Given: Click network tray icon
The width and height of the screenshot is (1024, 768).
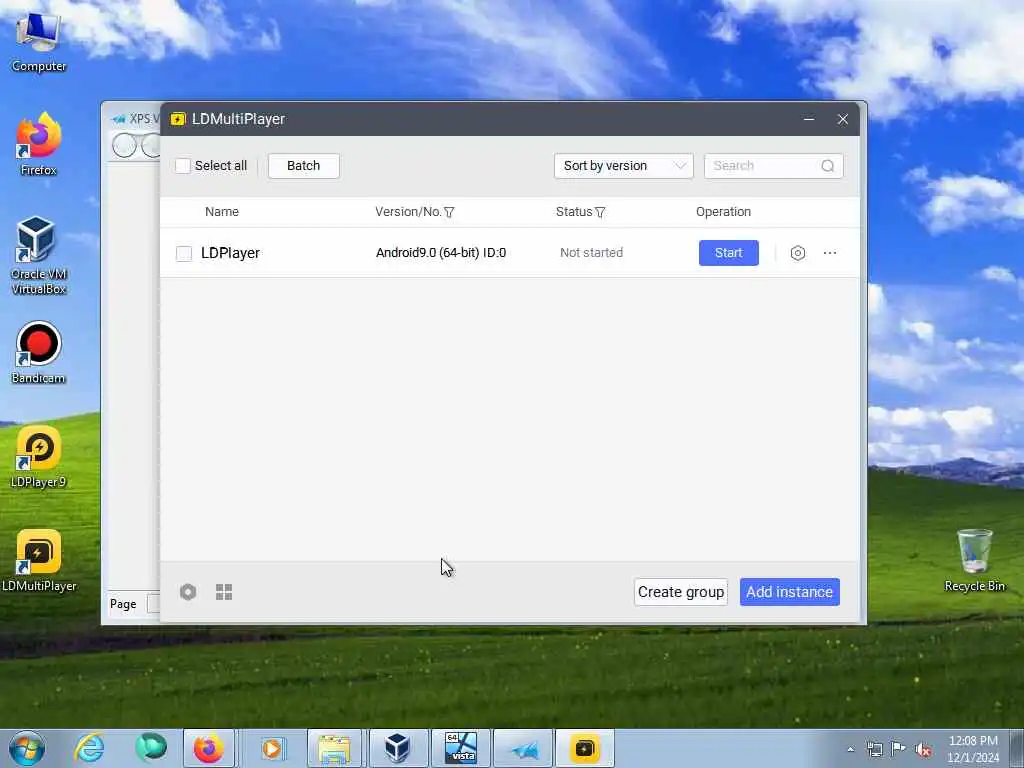Looking at the screenshot, I should point(874,750).
